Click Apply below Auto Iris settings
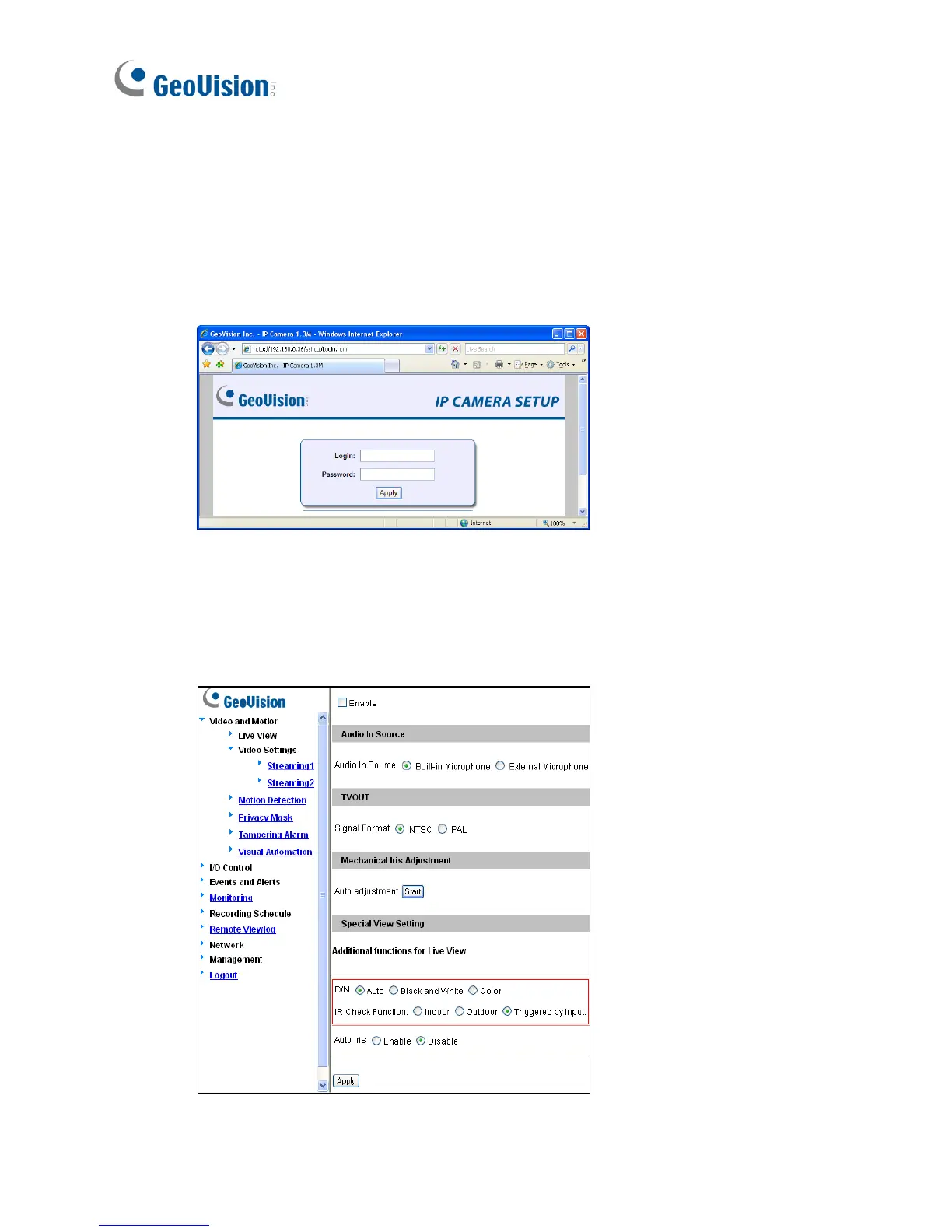Image resolution: width=952 pixels, height=1232 pixels. point(346,1081)
